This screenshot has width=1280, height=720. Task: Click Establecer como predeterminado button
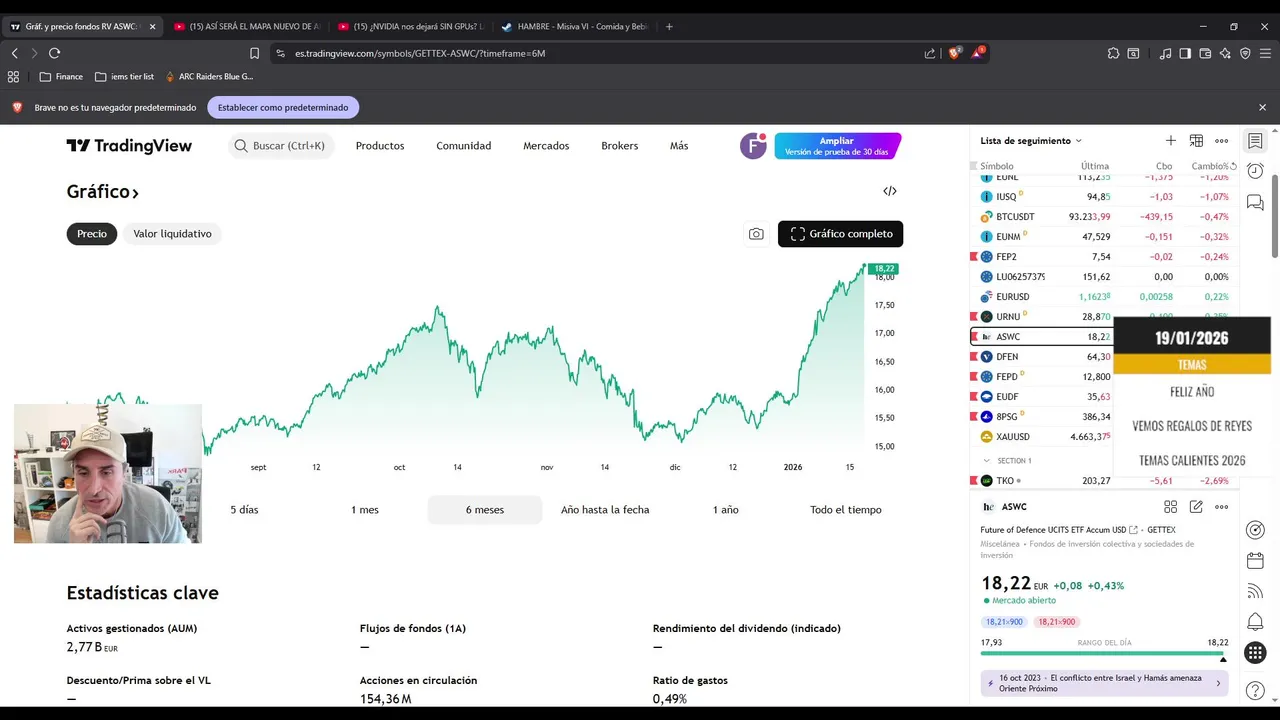283,107
